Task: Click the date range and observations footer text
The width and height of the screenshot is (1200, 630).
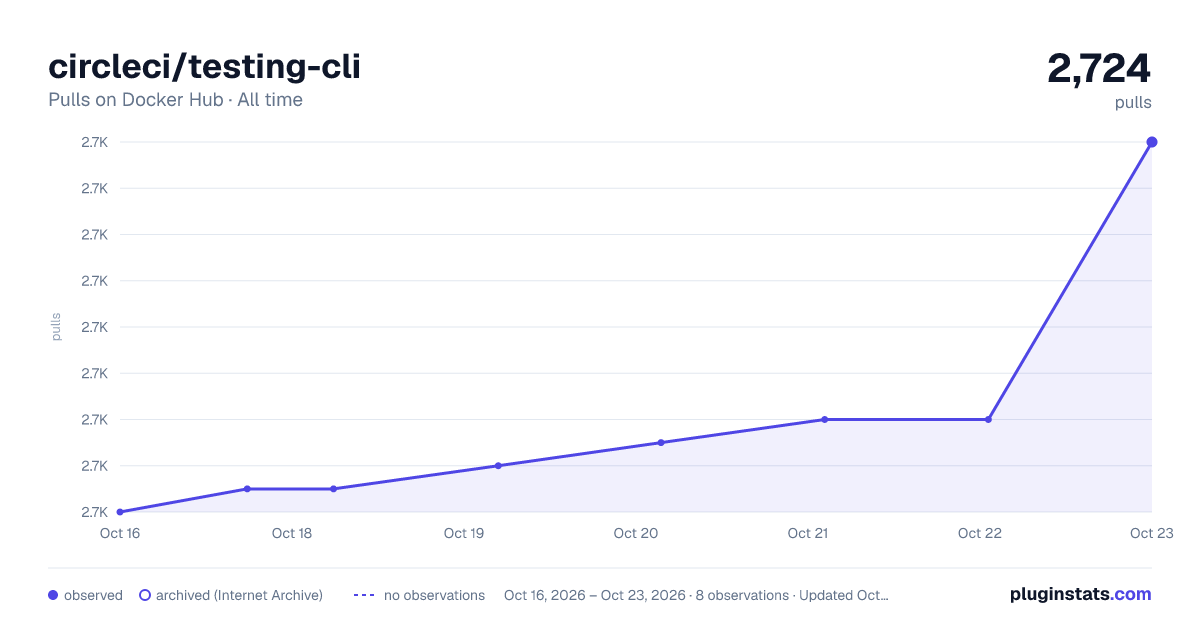Action: pos(696,595)
